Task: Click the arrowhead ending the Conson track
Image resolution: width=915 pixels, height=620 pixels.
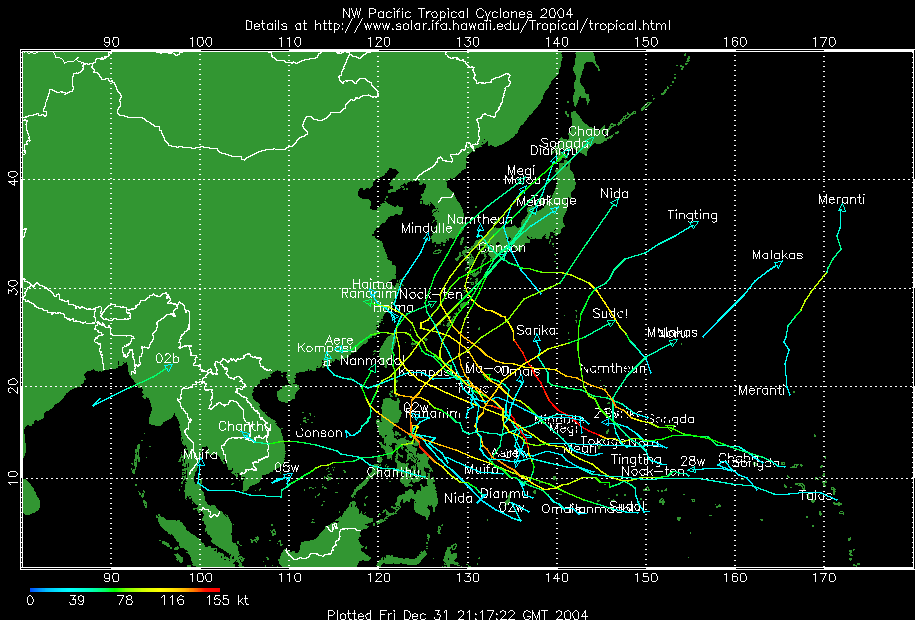Action: click(x=347, y=433)
